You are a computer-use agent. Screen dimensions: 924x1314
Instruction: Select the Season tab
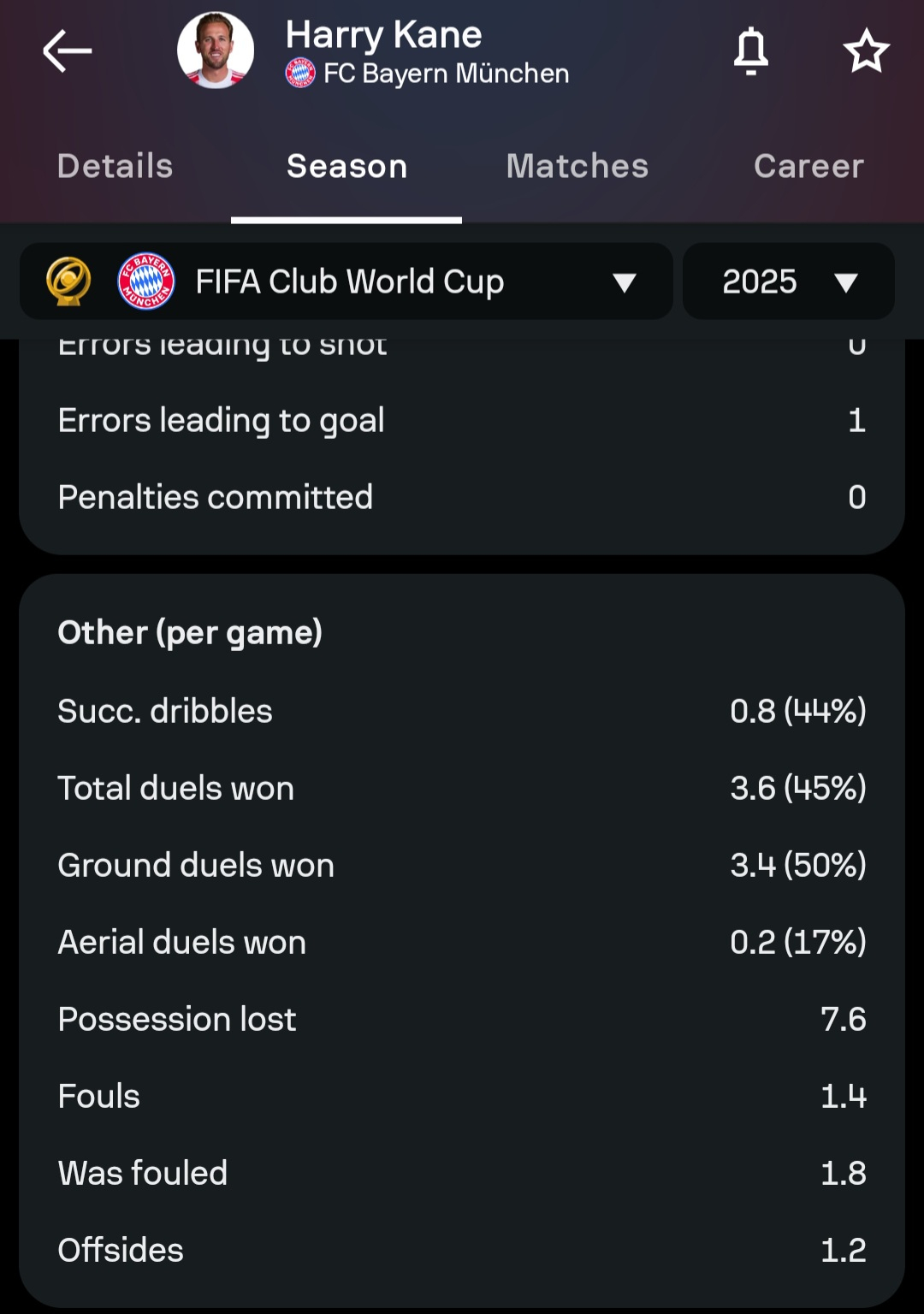point(346,166)
